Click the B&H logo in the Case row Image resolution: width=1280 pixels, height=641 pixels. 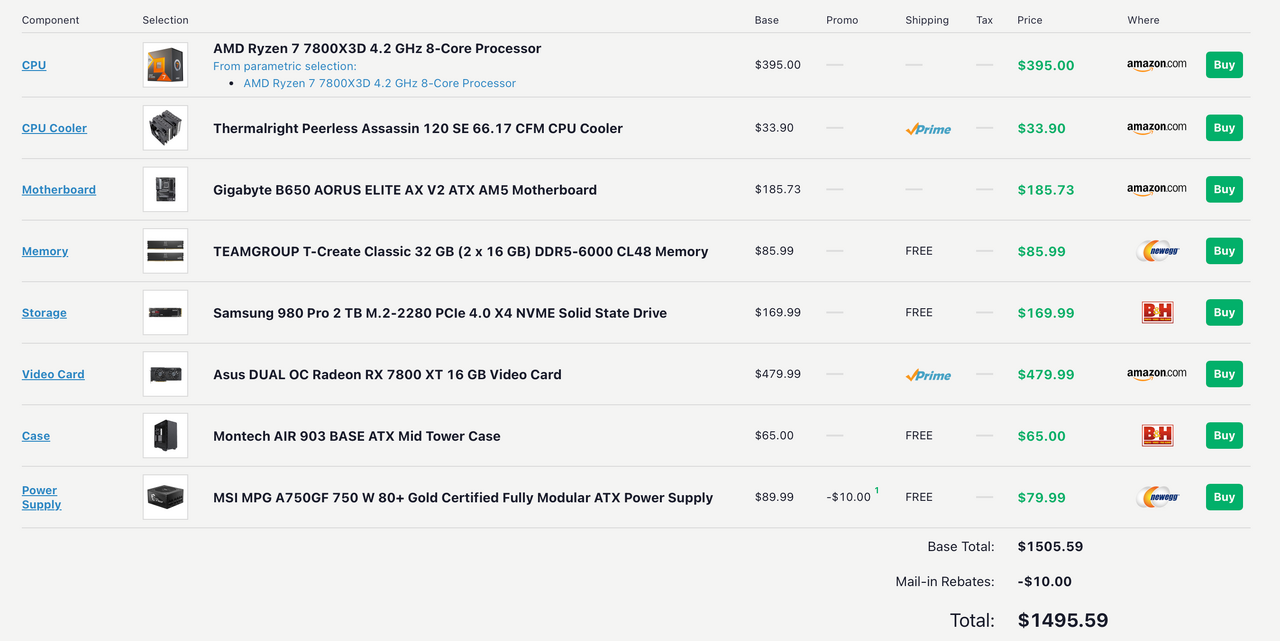tap(1157, 436)
